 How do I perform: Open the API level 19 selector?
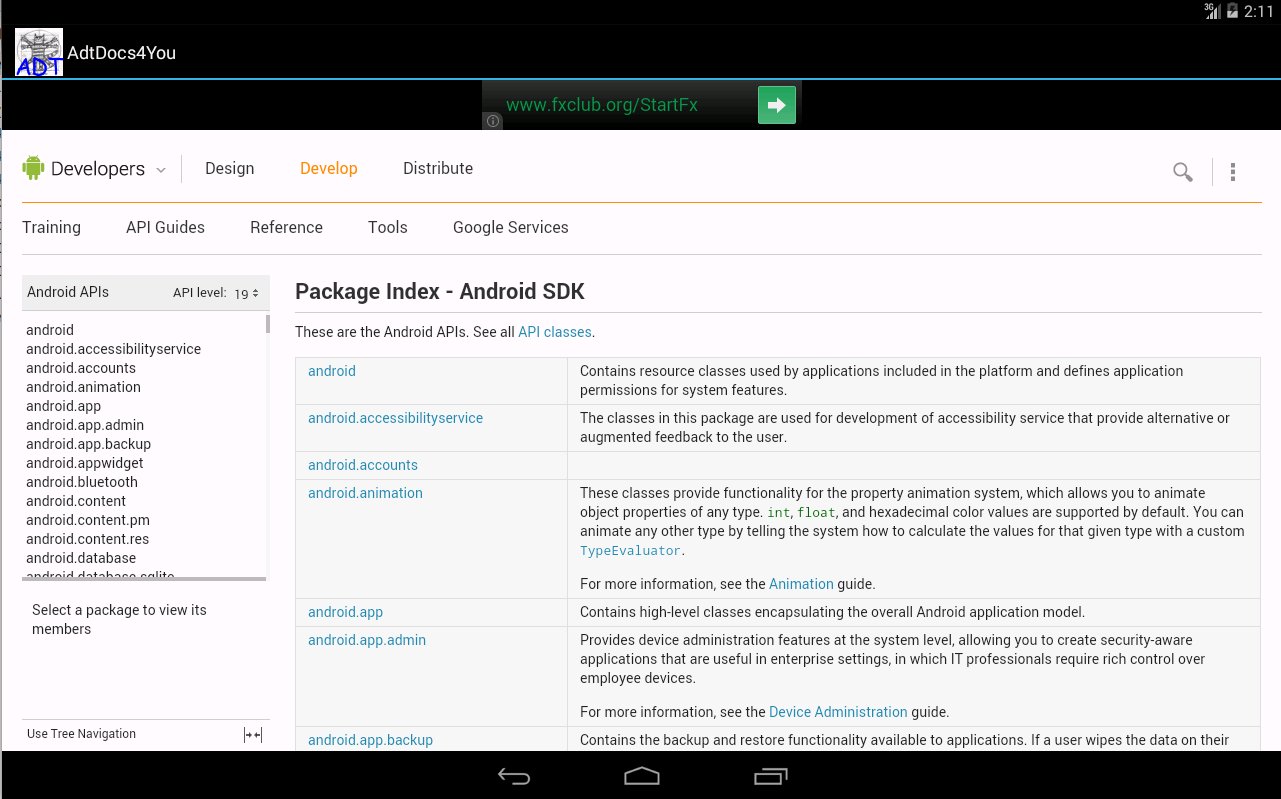point(247,293)
